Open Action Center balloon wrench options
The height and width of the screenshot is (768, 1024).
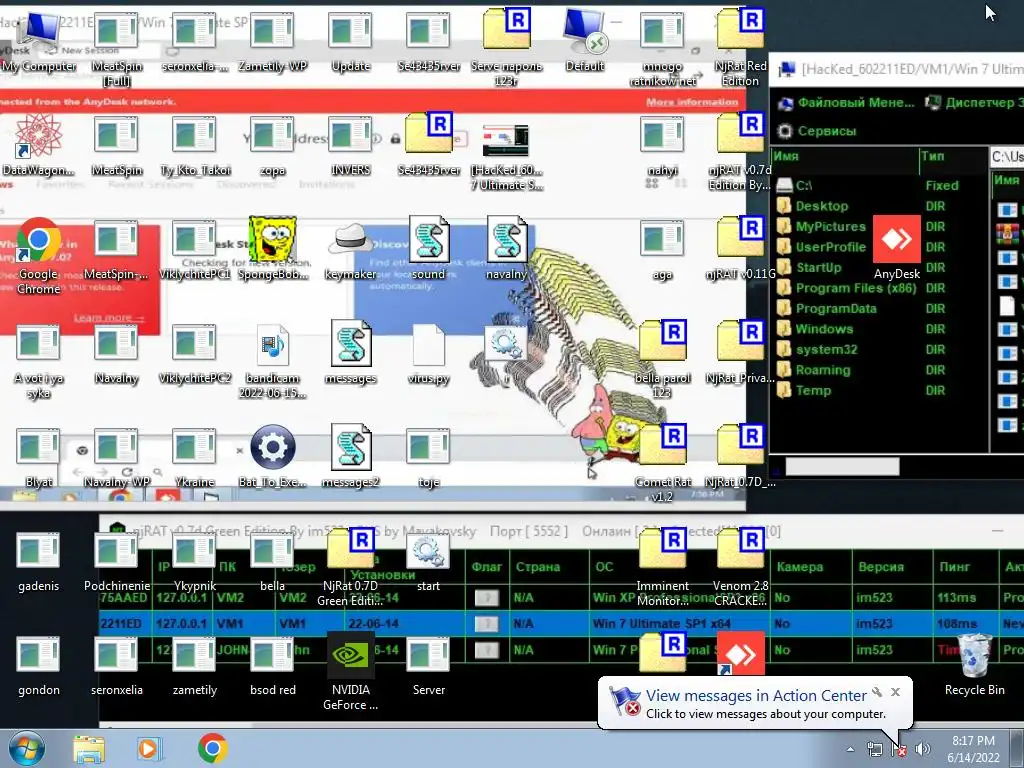coord(877,692)
